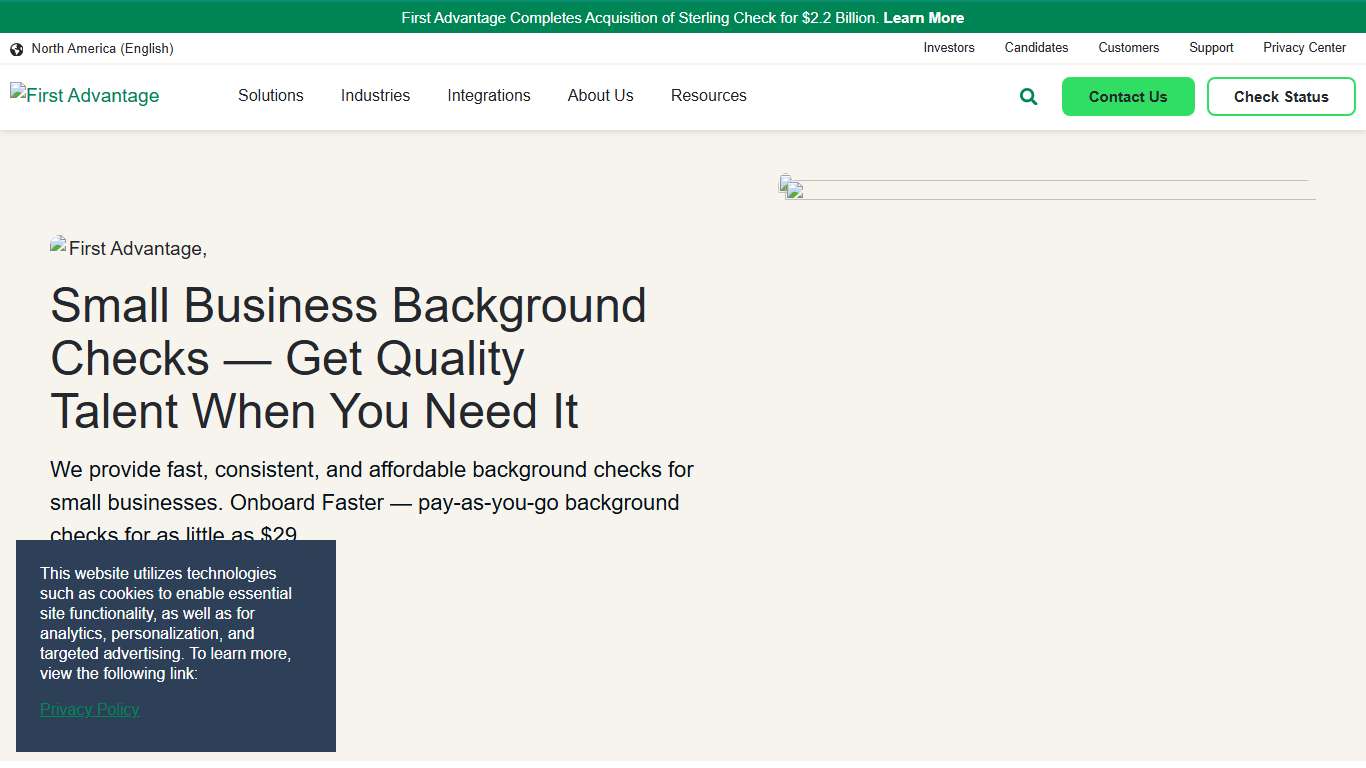
Task: Go to the Candidates section
Action: tap(1036, 47)
